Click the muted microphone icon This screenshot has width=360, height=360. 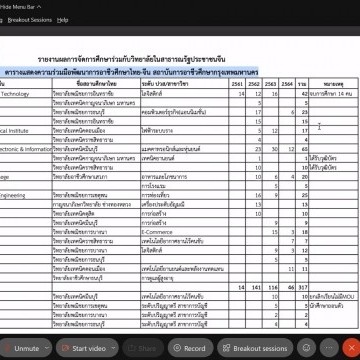[7, 348]
